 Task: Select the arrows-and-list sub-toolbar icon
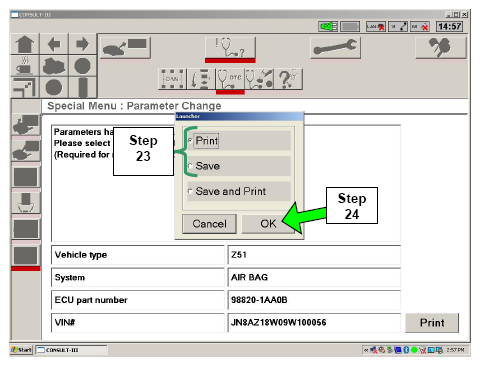tap(201, 79)
